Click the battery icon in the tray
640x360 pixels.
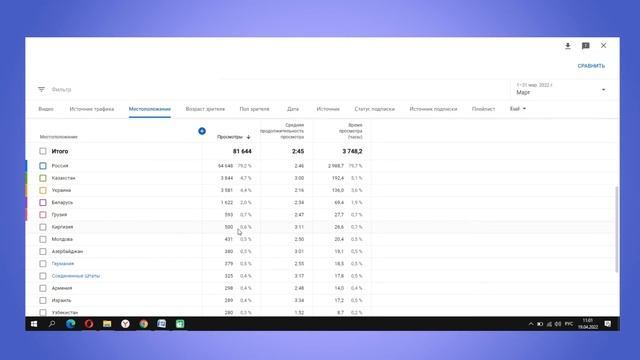(x=540, y=324)
